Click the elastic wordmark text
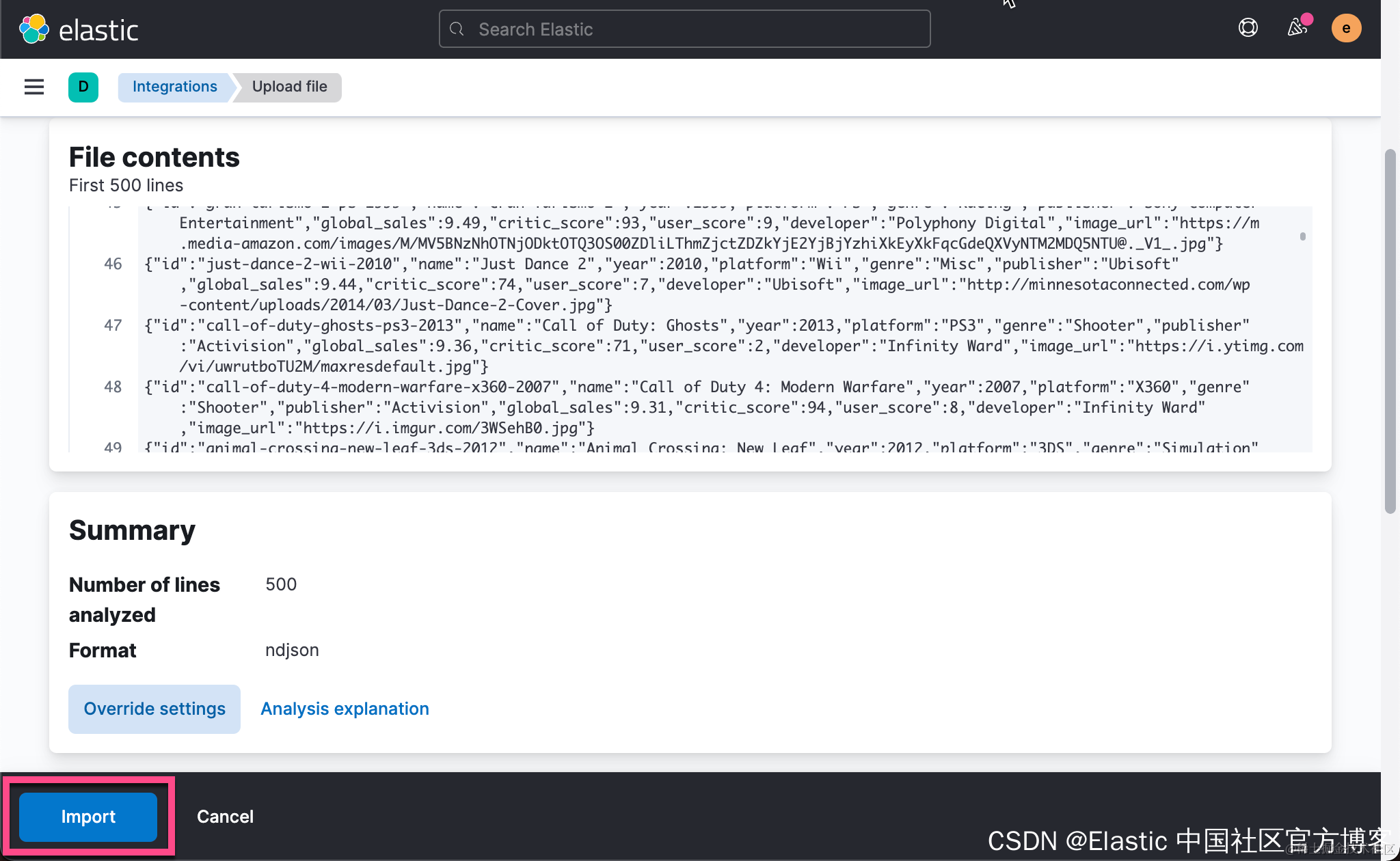 pos(98,31)
